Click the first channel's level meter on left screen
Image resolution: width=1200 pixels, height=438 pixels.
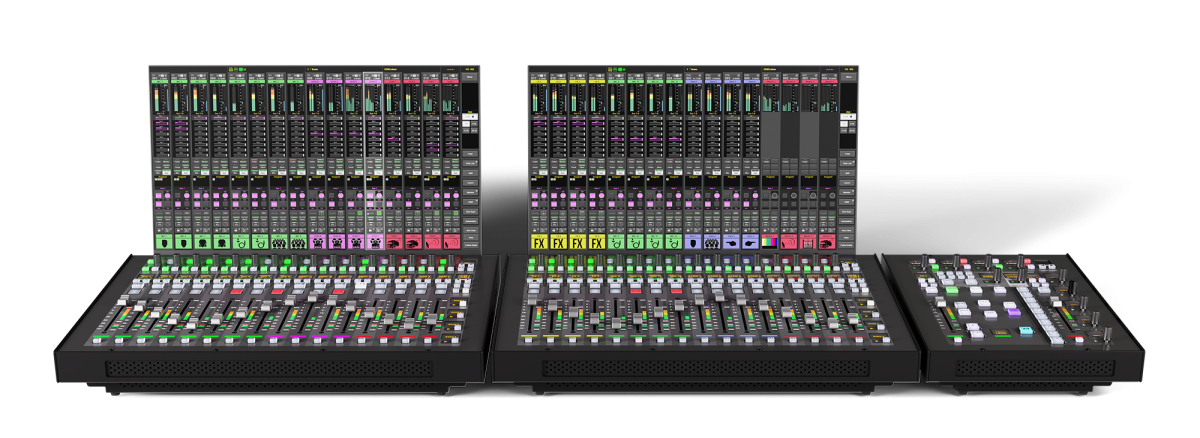point(157,98)
